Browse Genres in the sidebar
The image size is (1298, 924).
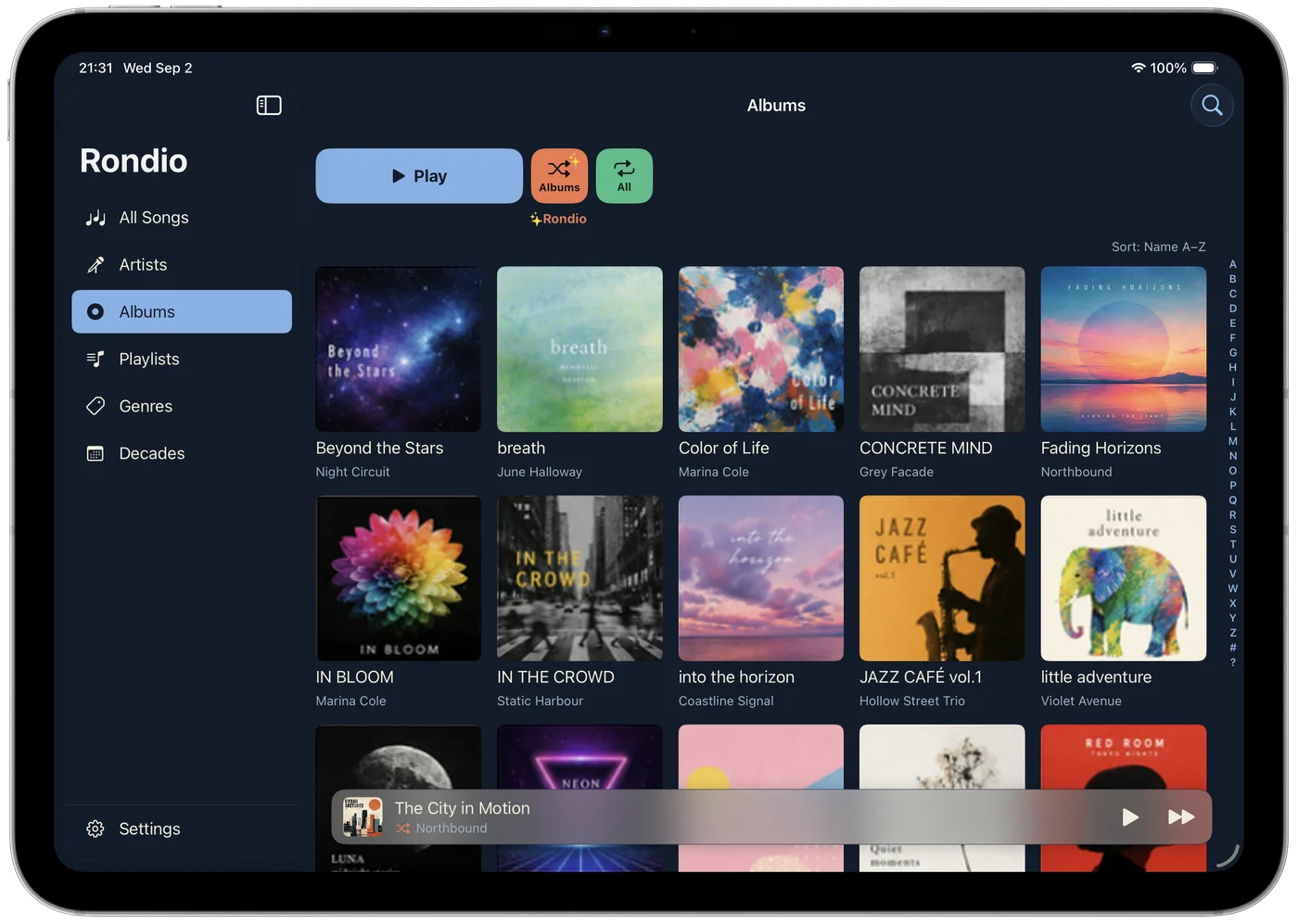[182, 407]
